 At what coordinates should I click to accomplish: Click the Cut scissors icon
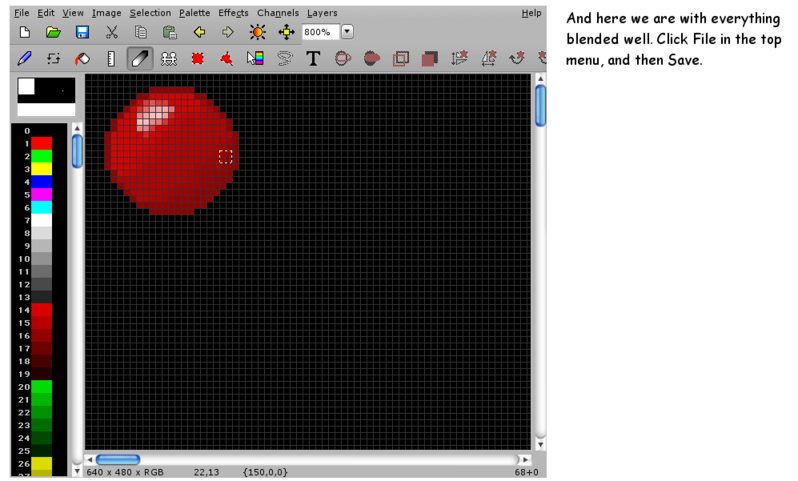coord(112,32)
